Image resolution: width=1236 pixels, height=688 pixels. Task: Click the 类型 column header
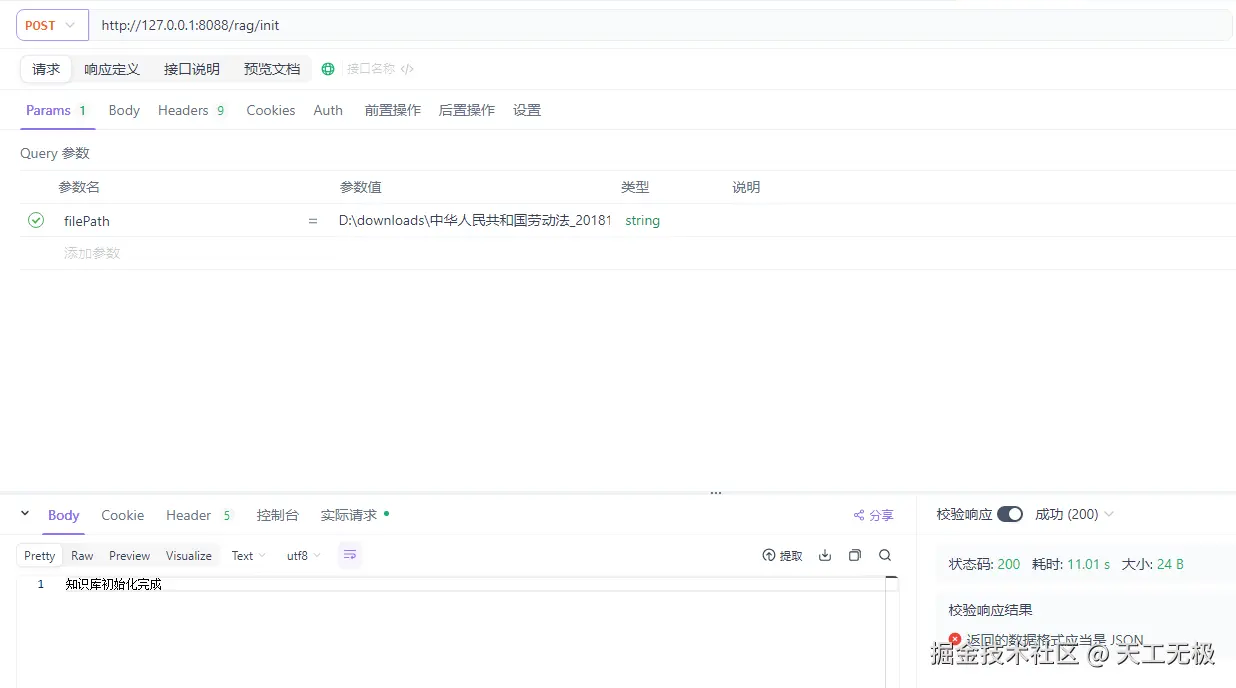tap(635, 187)
